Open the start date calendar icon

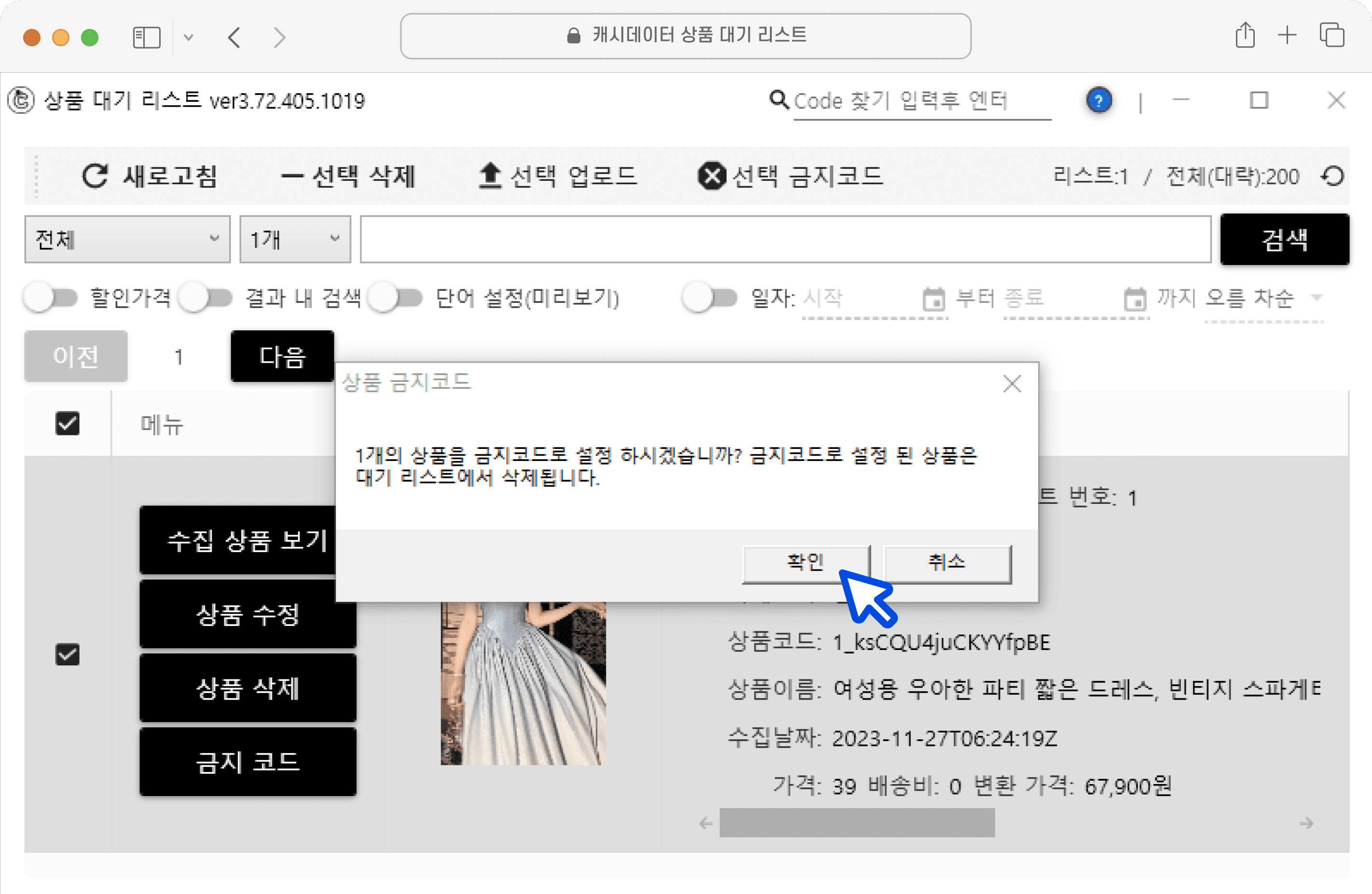(934, 299)
